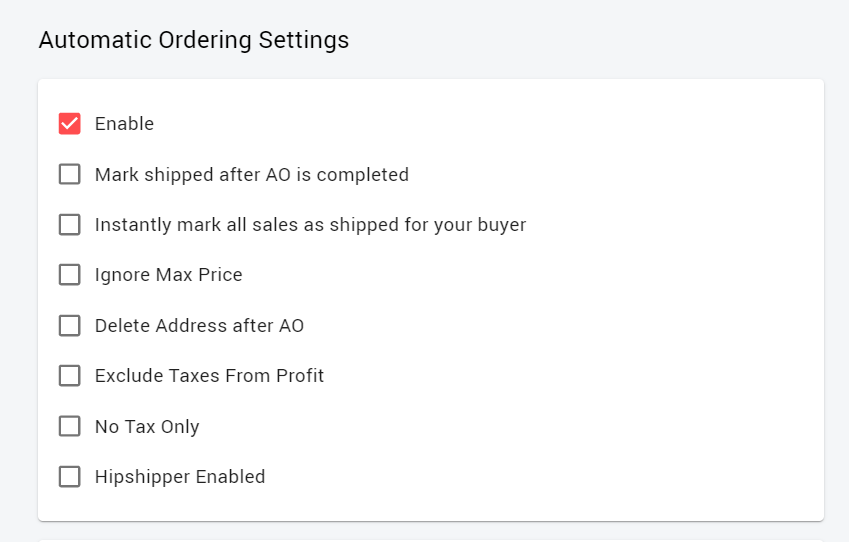Tick the Mark shipped after AO checkbox

pyautogui.click(x=69, y=175)
